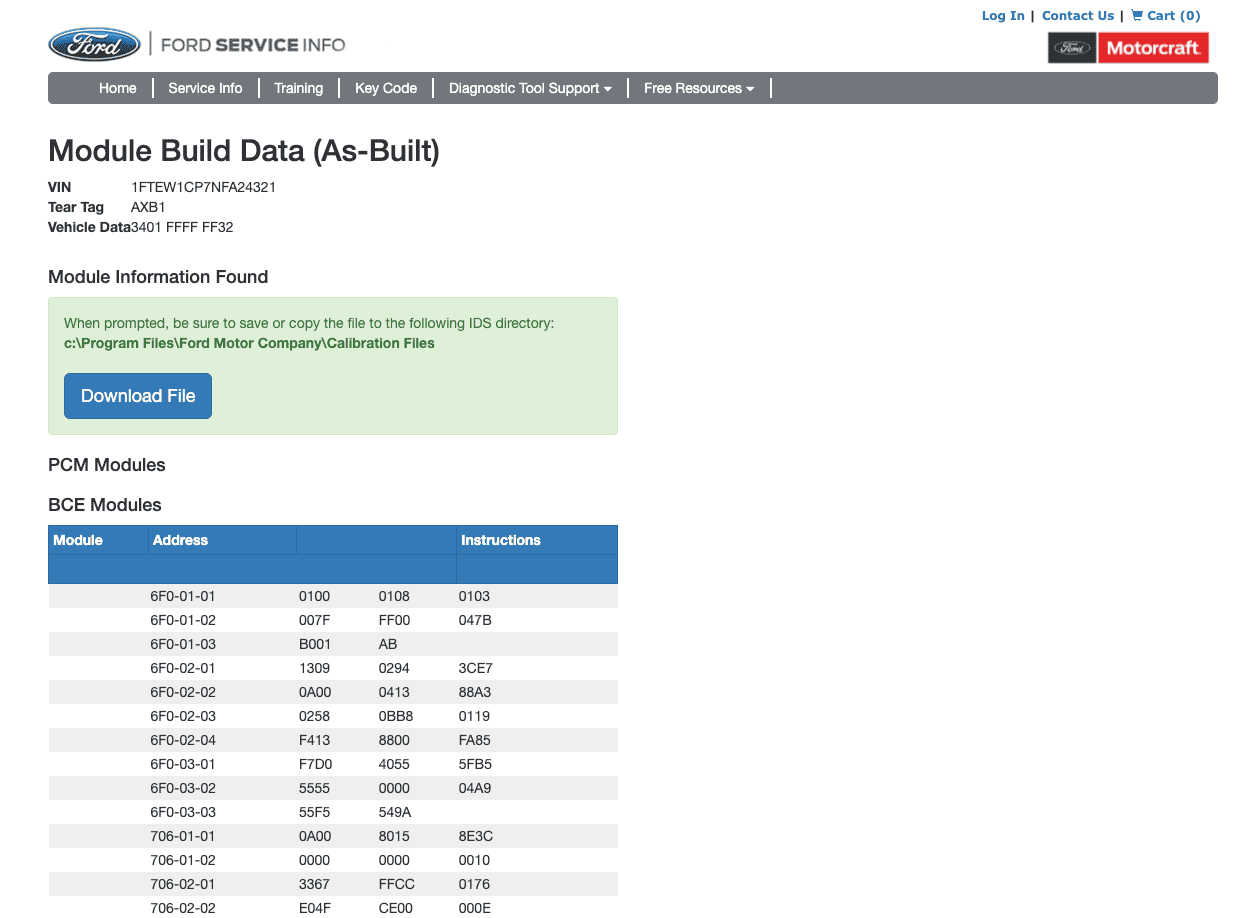This screenshot has height=918, width=1234.
Task: Click address cell 706-02-01
Action: pyautogui.click(x=183, y=884)
